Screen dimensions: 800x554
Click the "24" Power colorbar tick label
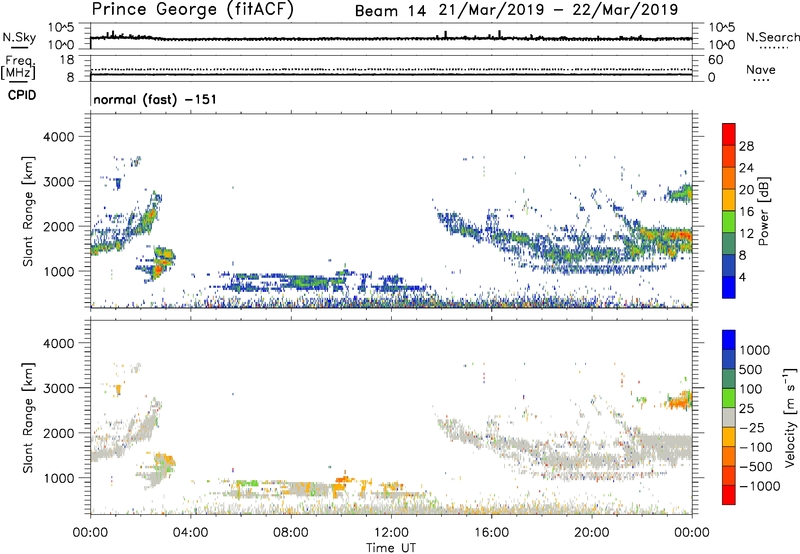[x=746, y=168]
